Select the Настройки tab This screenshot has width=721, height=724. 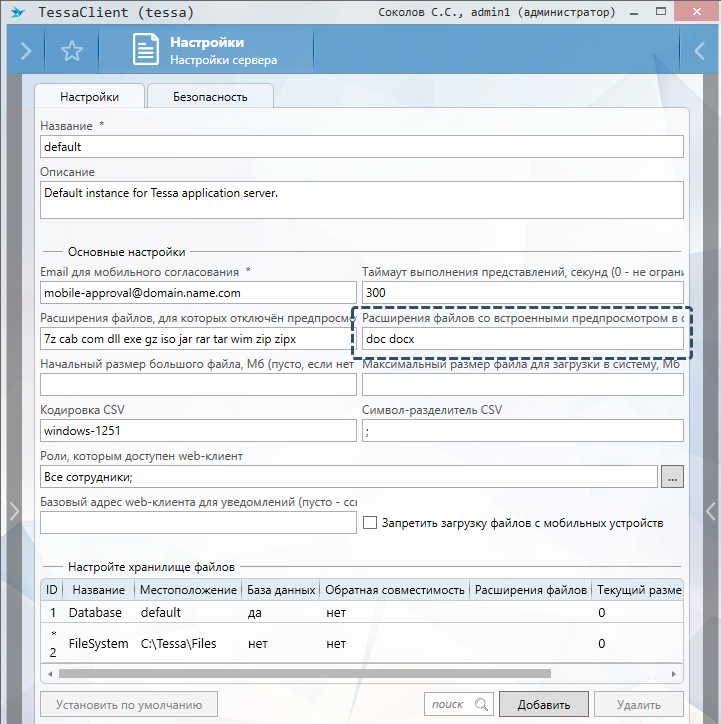(x=89, y=97)
